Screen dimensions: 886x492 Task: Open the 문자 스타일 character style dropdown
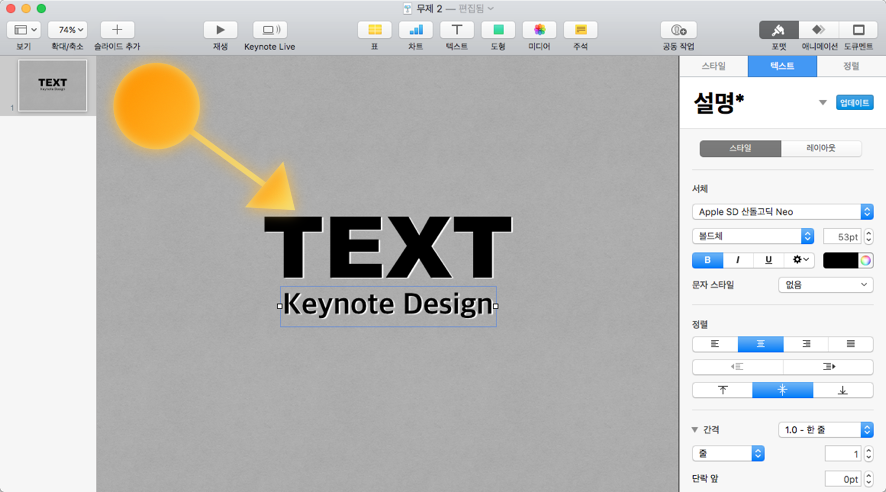(826, 285)
